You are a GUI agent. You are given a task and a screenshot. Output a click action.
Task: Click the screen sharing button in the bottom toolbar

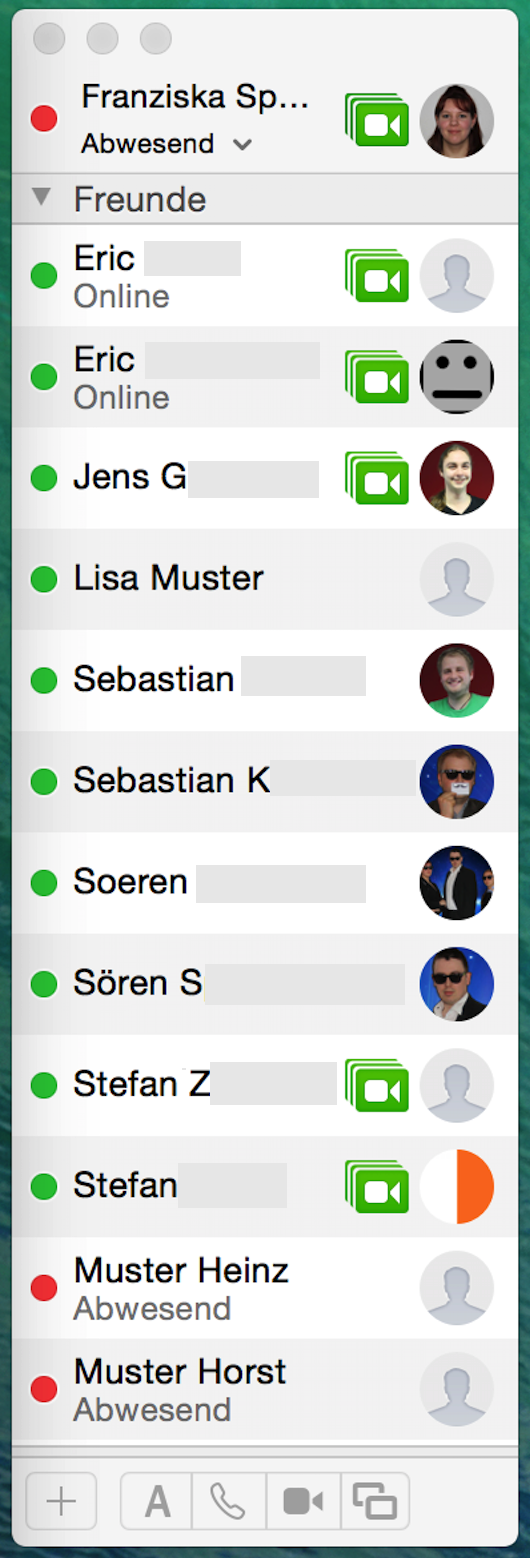point(375,1501)
